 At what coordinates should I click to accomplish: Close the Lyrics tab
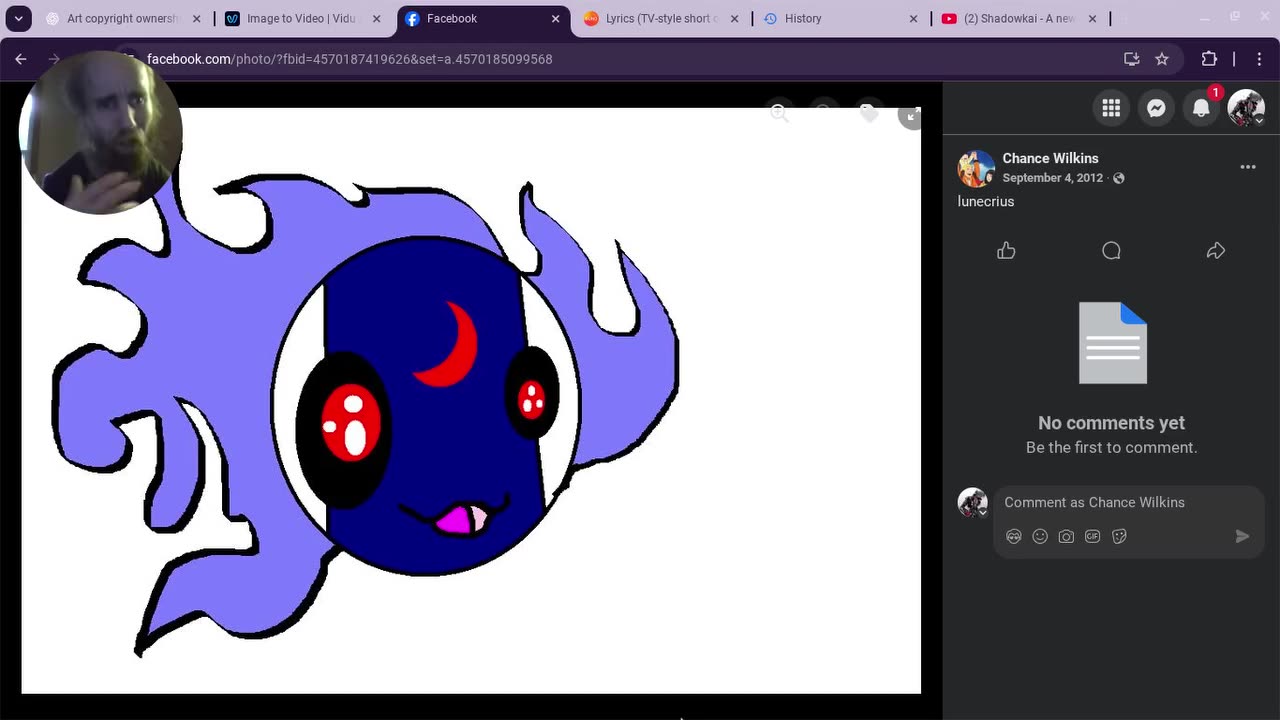(x=735, y=19)
